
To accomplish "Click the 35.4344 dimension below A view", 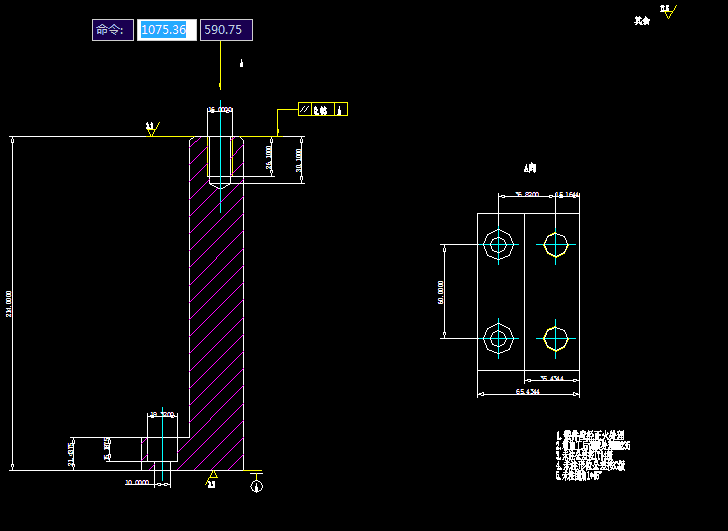I will tap(552, 378).
